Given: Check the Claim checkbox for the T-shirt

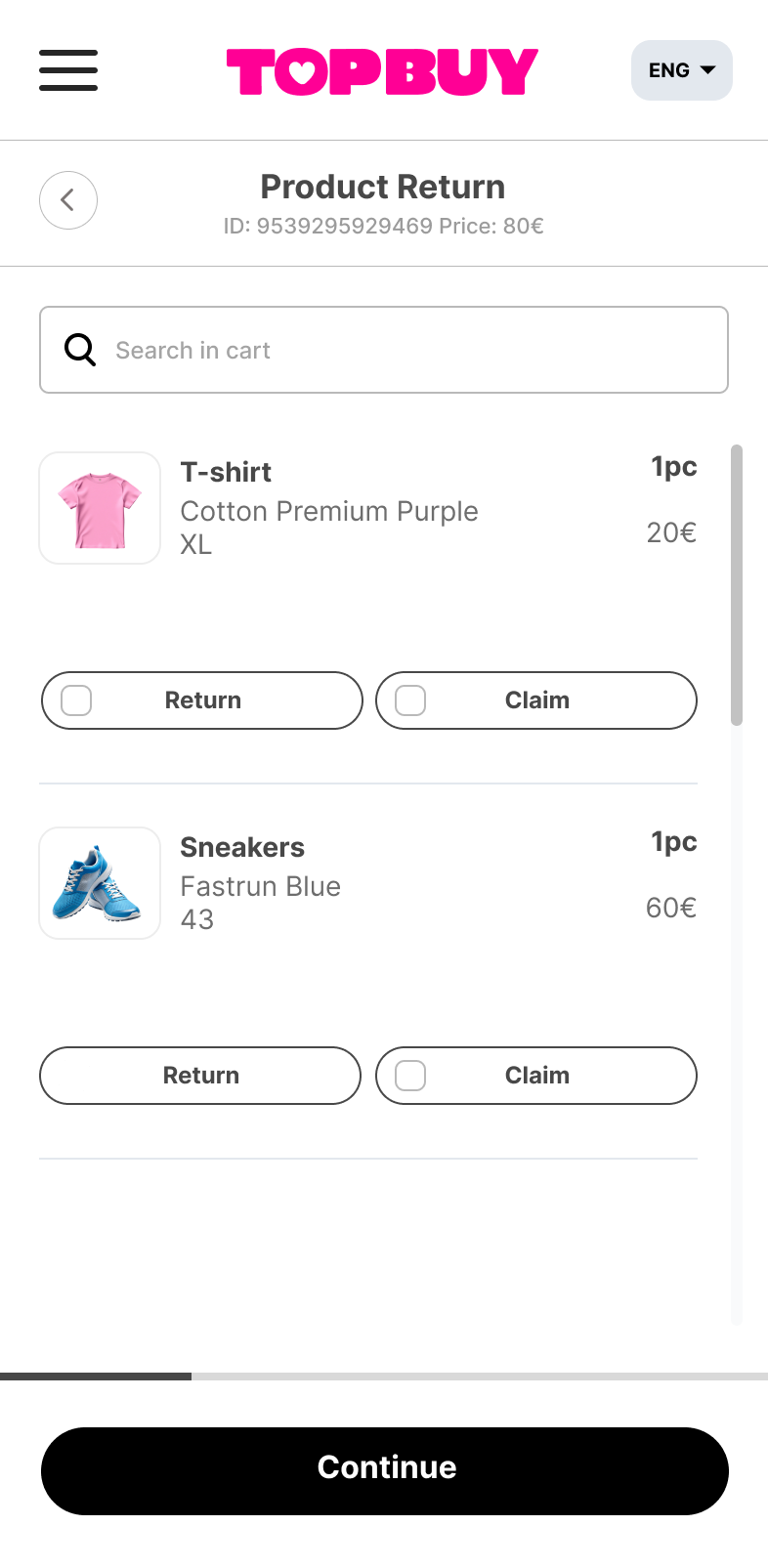Looking at the screenshot, I should (409, 699).
